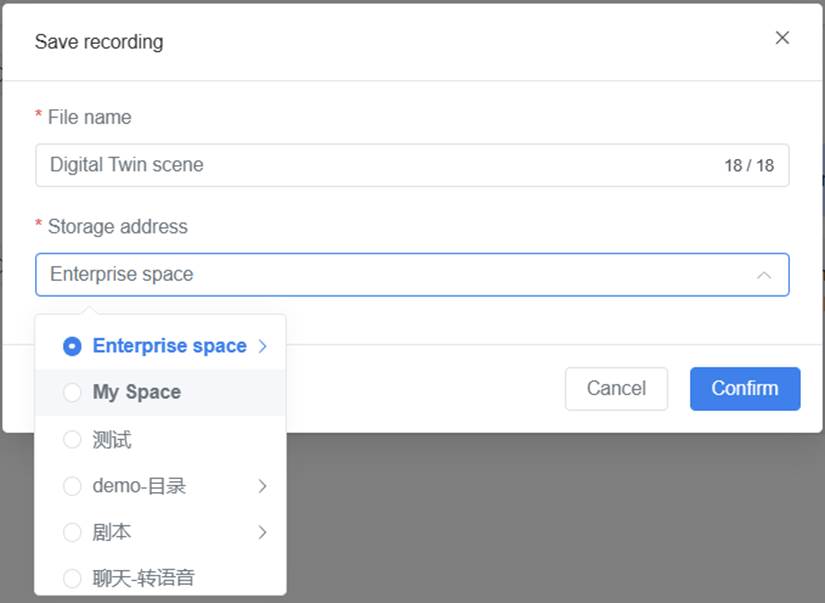
Task: Click the My Space option label
Action: [137, 393]
